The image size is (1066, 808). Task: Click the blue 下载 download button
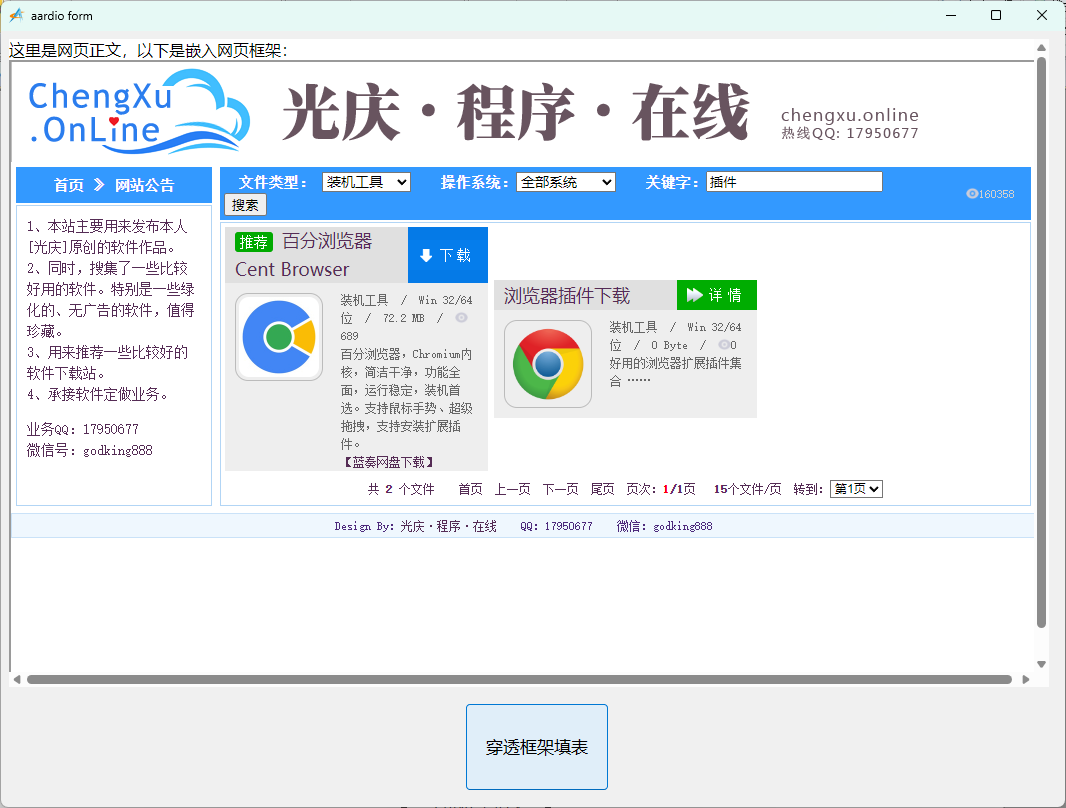tap(447, 255)
